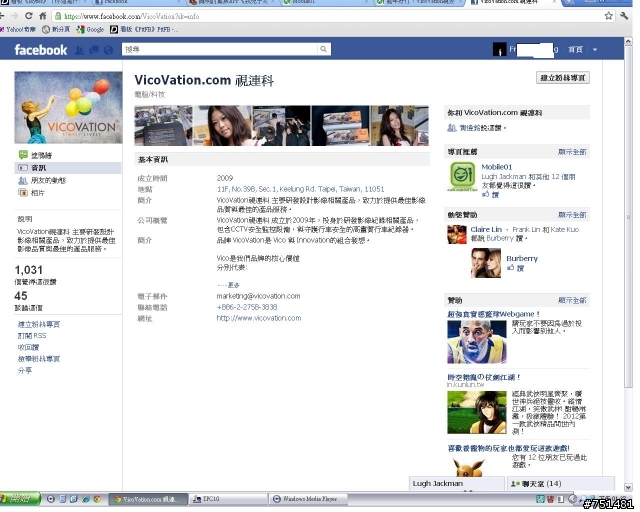
Task: Open Lugh Jackman chat tab
Action: pos(456,483)
